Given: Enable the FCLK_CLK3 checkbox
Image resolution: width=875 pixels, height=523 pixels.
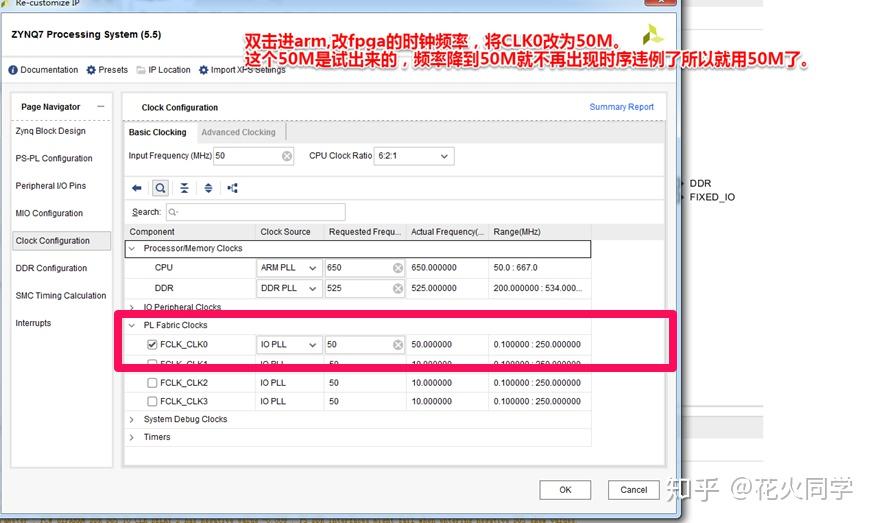Looking at the screenshot, I should [x=152, y=401].
